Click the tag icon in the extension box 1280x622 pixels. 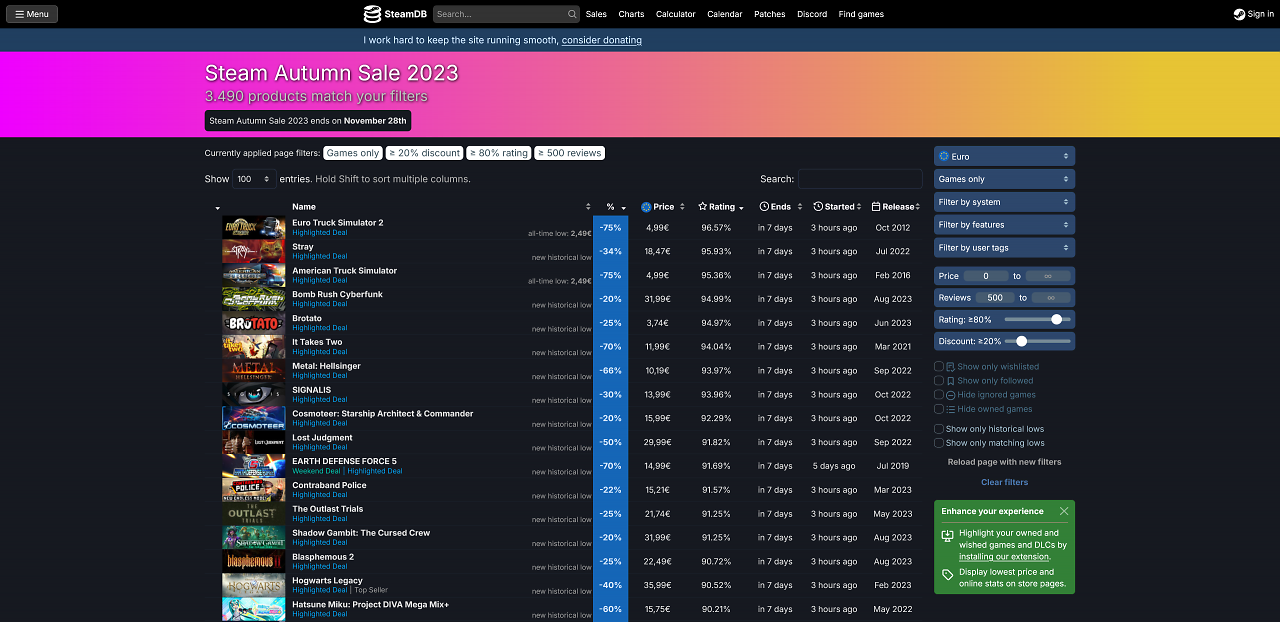click(948, 575)
